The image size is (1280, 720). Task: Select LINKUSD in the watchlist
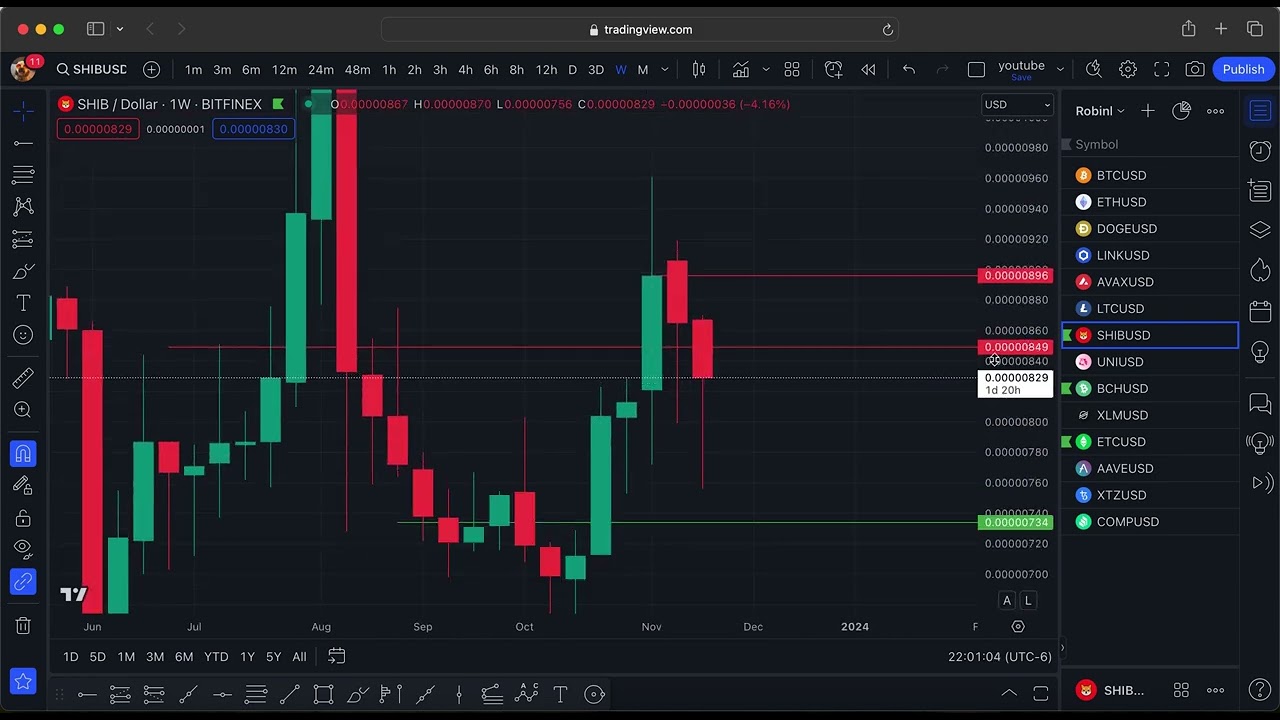point(1150,255)
